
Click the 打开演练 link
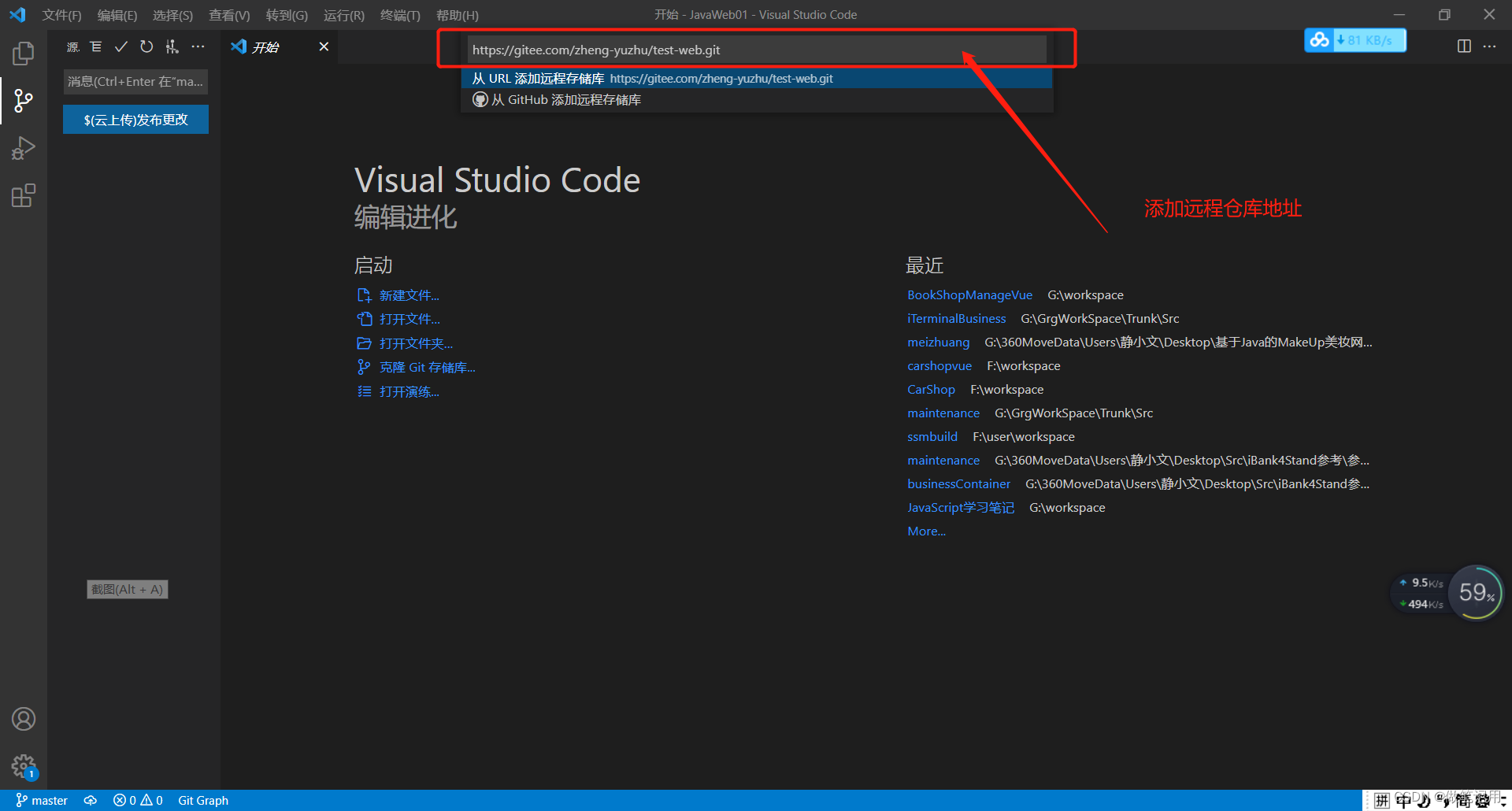point(409,391)
